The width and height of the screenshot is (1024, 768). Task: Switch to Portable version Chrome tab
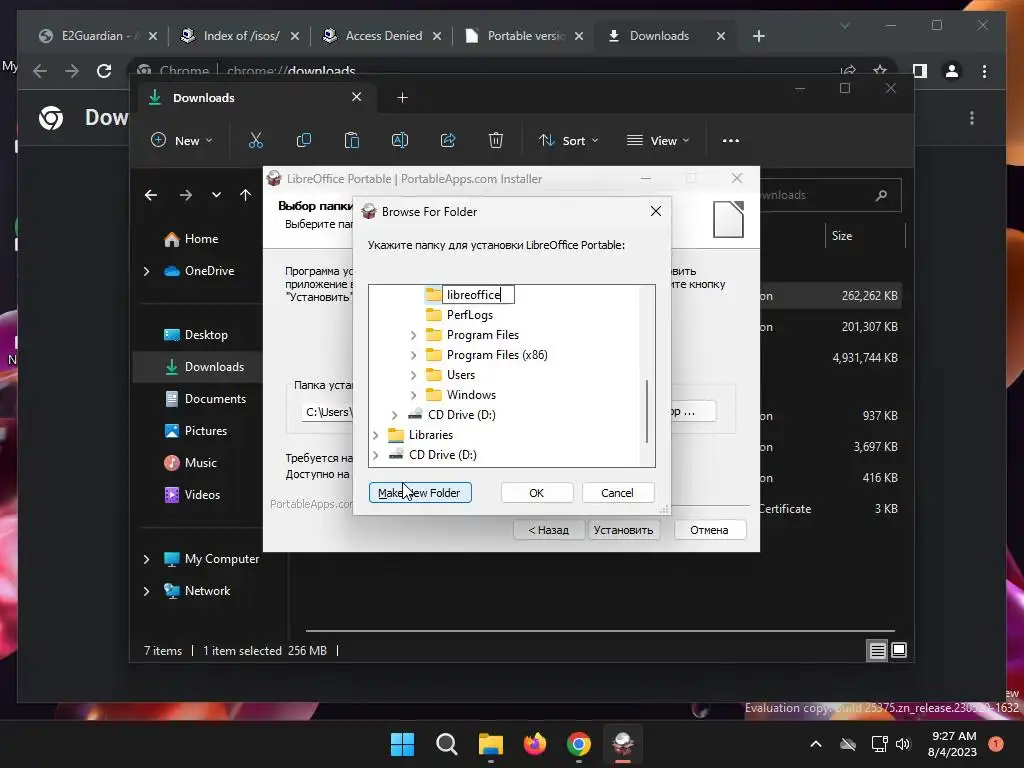(x=525, y=36)
